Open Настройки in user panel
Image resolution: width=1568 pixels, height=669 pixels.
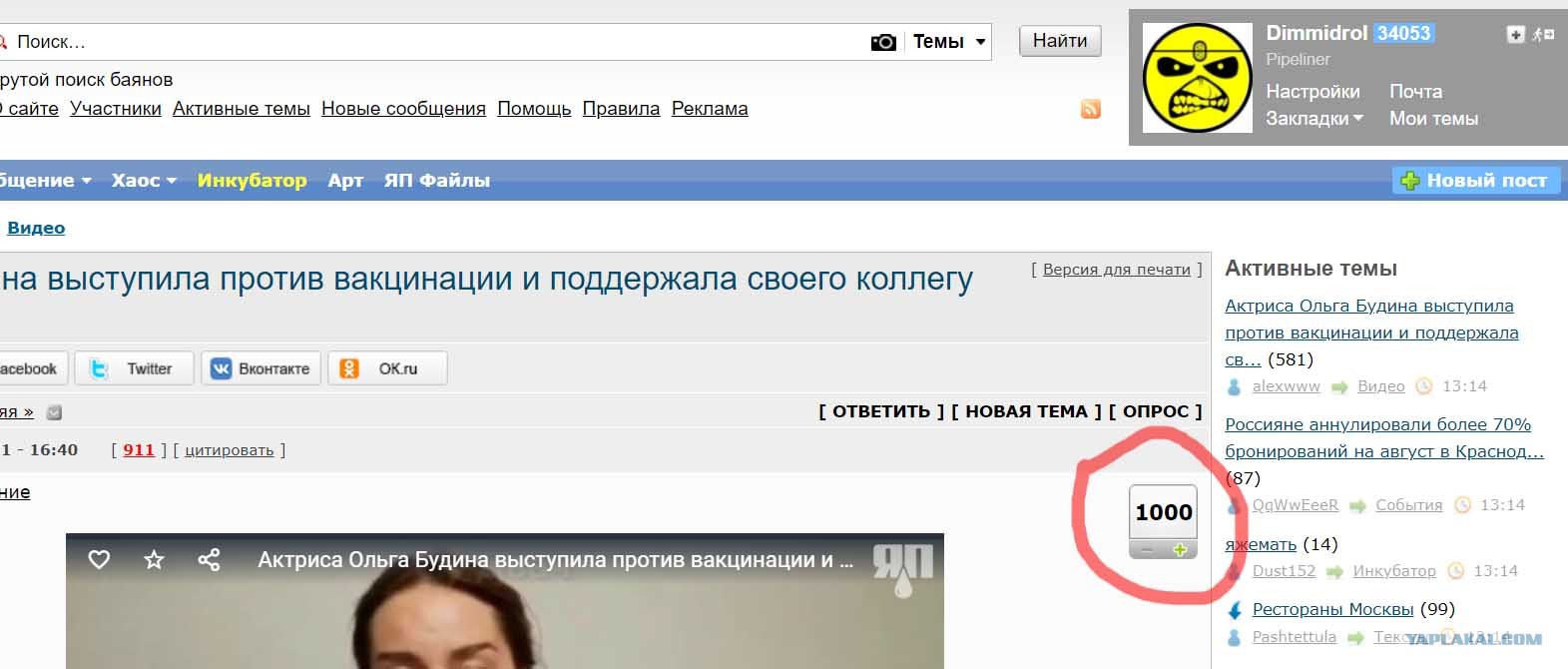click(x=1312, y=91)
